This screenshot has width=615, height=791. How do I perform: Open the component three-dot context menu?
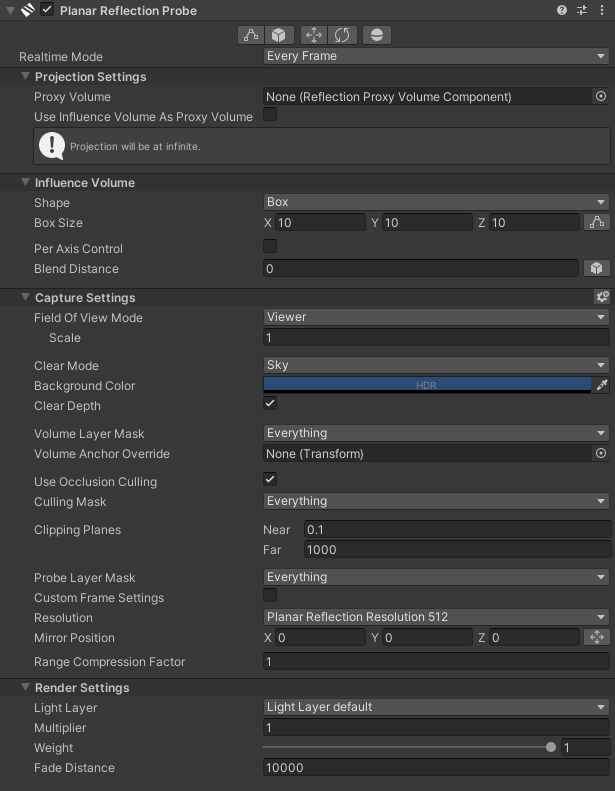point(602,10)
